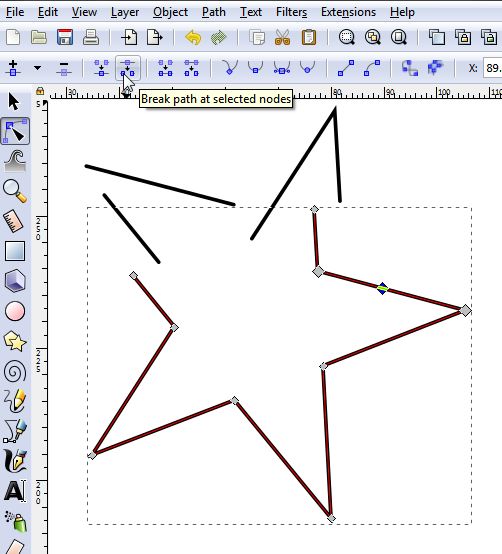
Task: Open the Object menu
Action: 170,12
